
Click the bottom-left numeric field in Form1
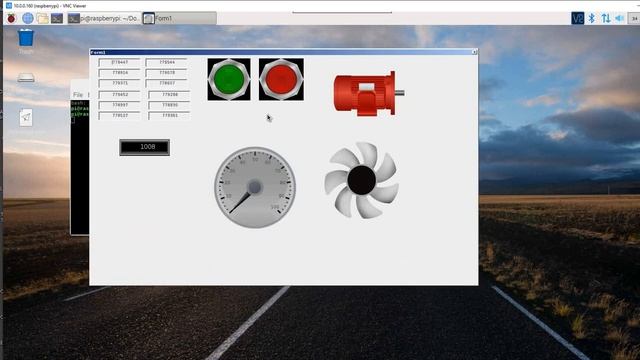pos(119,116)
